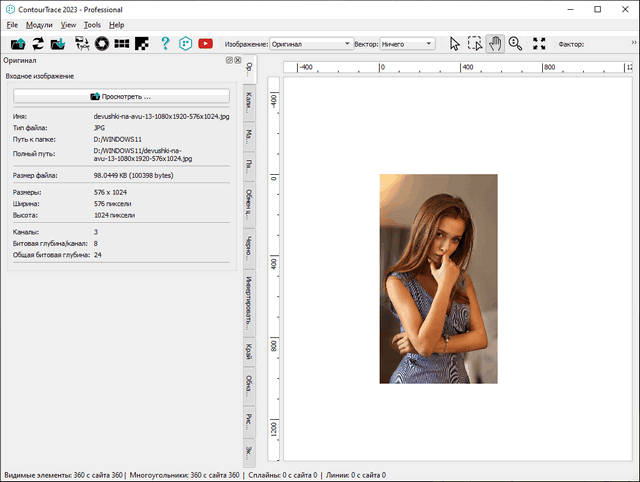This screenshot has width=640, height=482.
Task: Click the teal hexagon ContourTrace icon
Action: click(x=185, y=44)
